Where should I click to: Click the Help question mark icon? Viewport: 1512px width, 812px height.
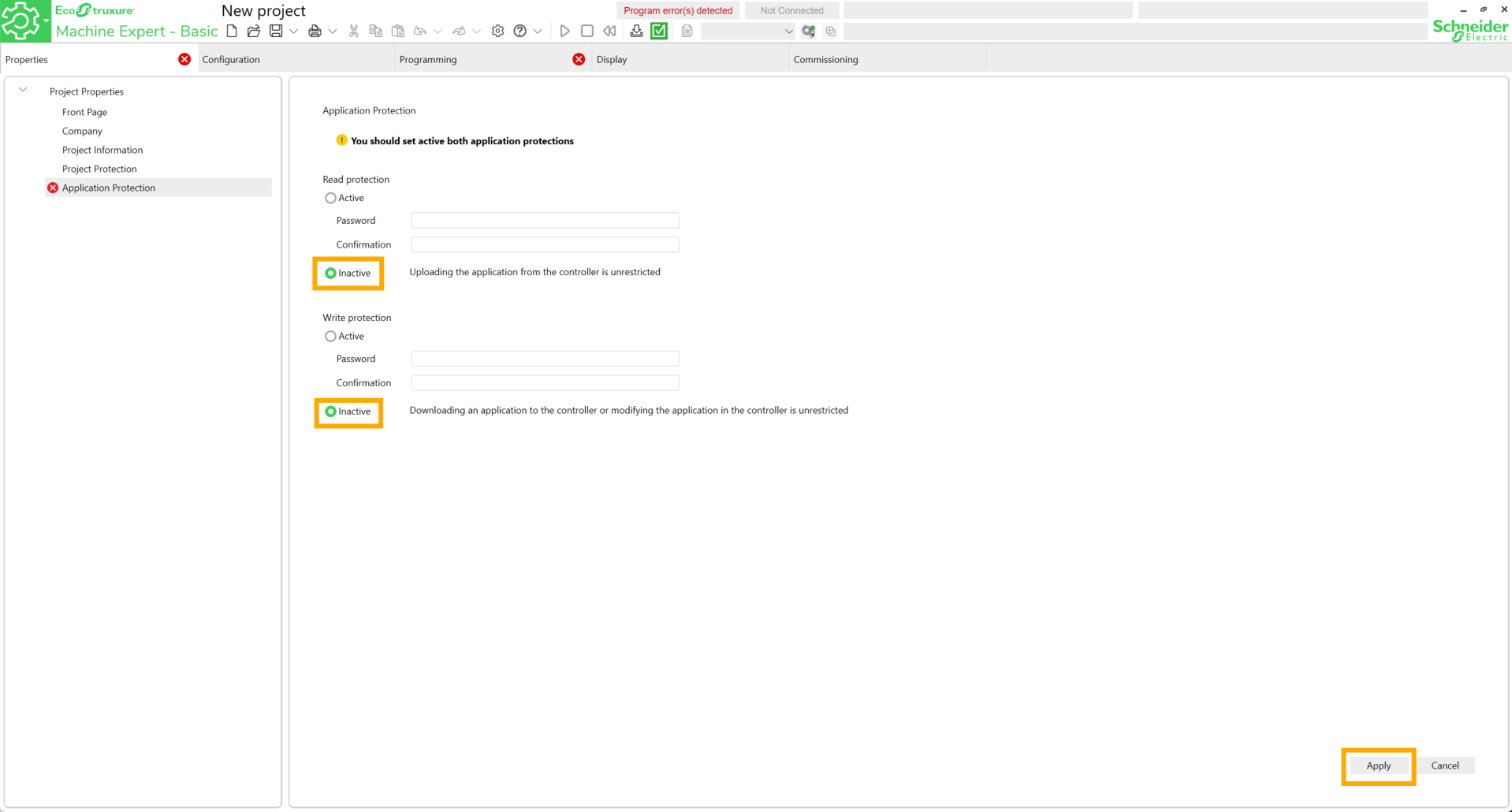coord(520,31)
